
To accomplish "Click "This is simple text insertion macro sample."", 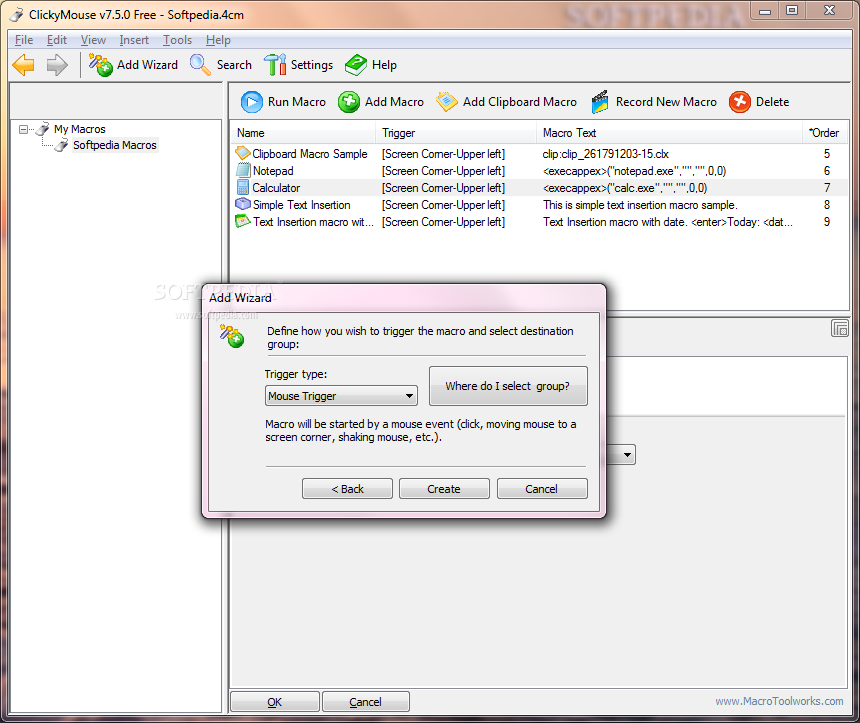I will pyautogui.click(x=640, y=205).
